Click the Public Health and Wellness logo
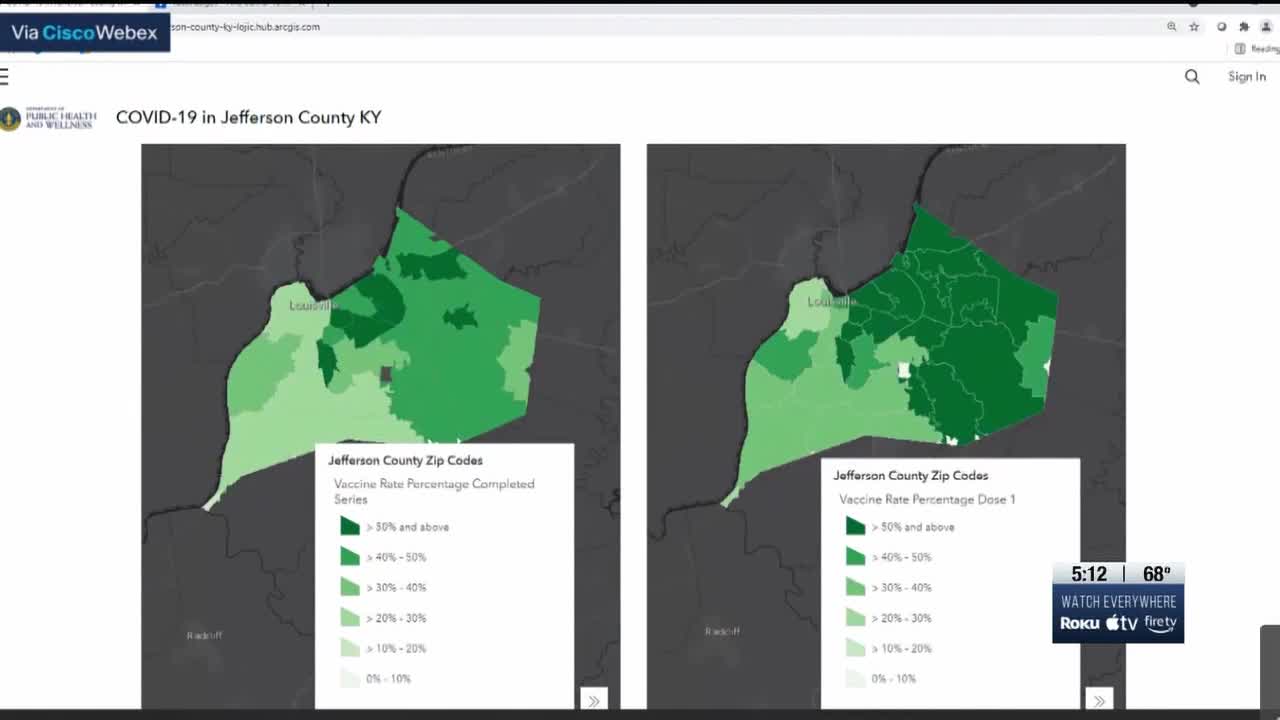The width and height of the screenshot is (1280, 720). (49, 118)
